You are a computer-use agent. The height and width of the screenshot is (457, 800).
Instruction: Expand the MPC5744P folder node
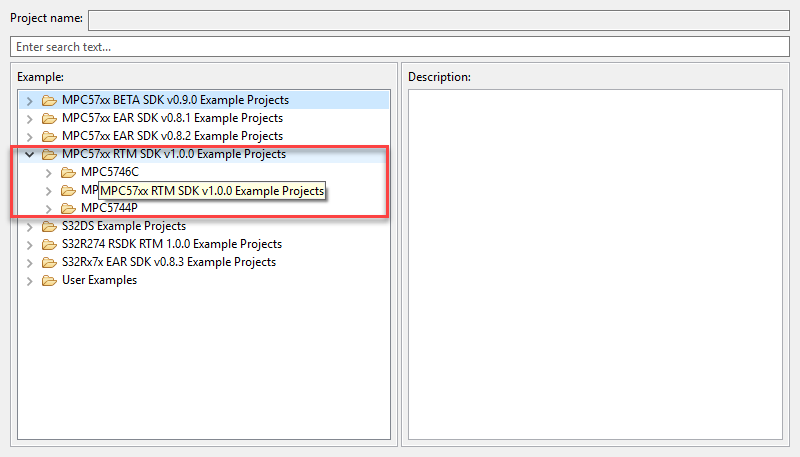48,209
